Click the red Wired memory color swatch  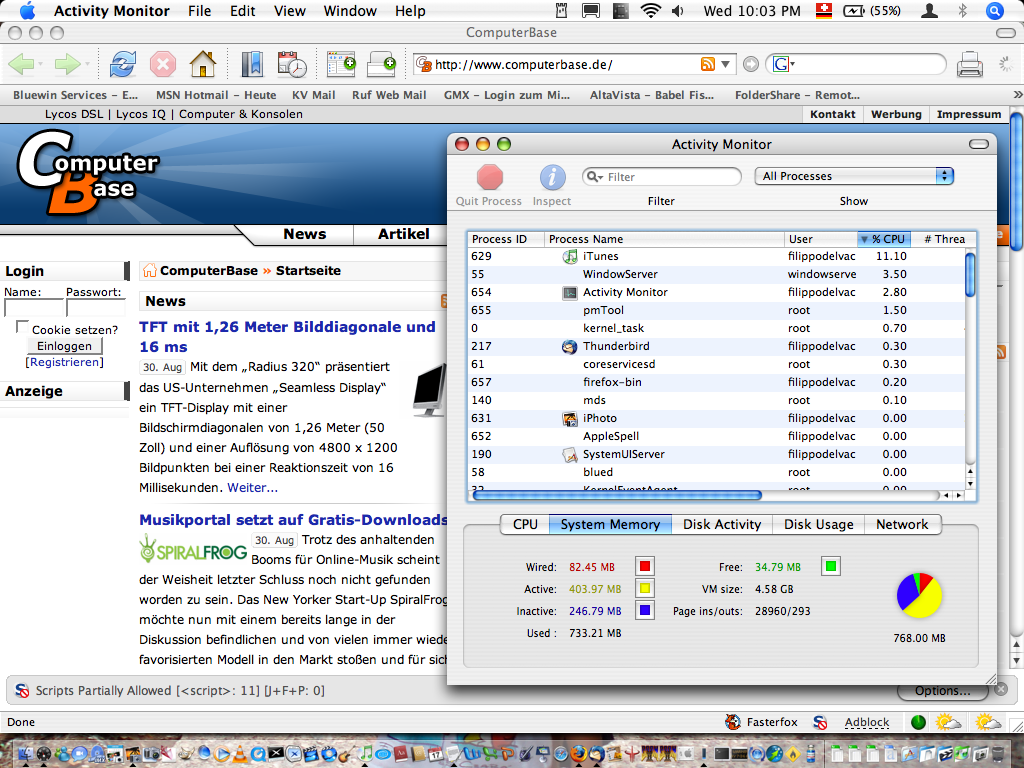coord(645,566)
